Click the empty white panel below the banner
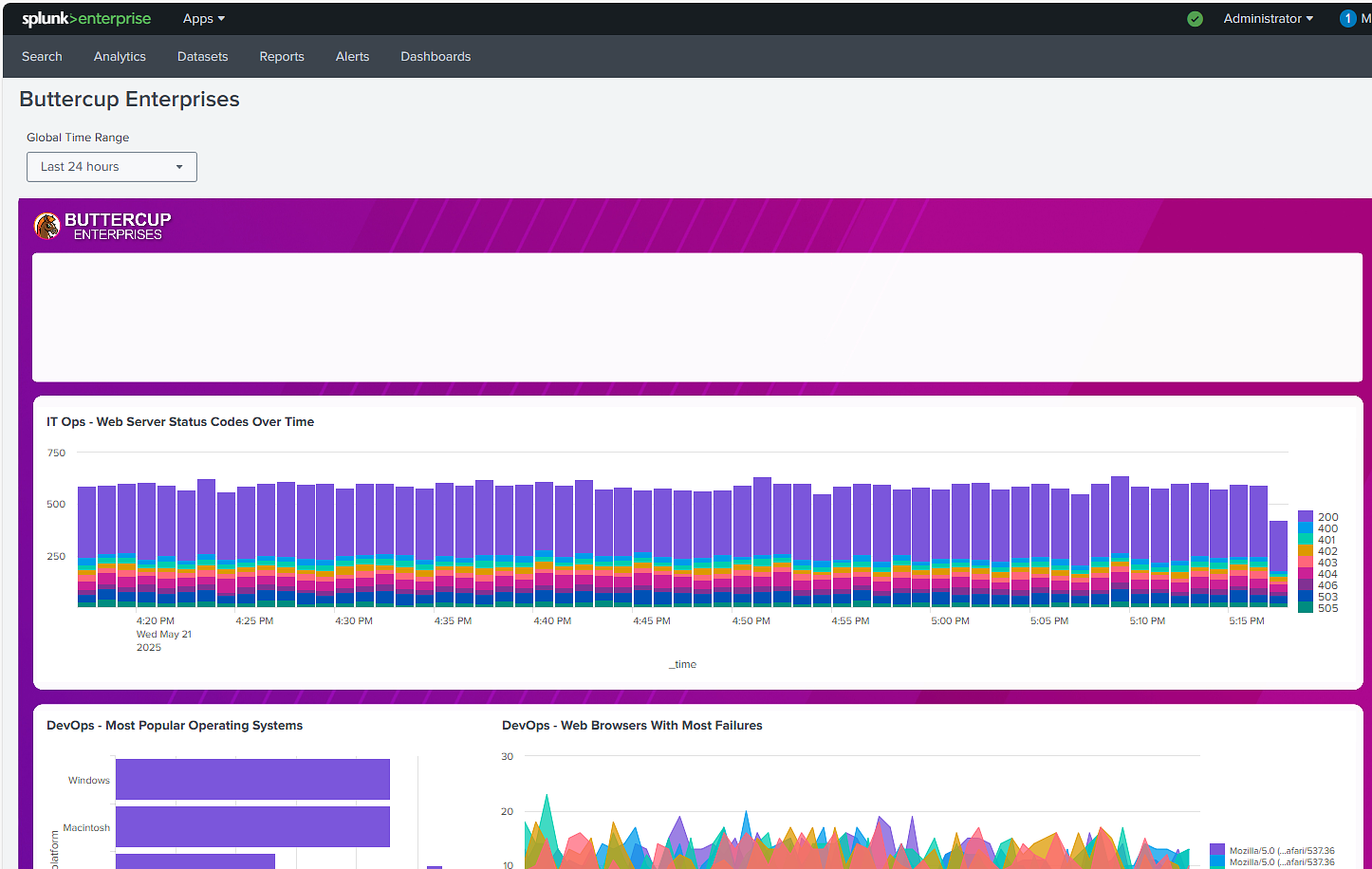Image resolution: width=1372 pixels, height=869 pixels. click(x=697, y=318)
